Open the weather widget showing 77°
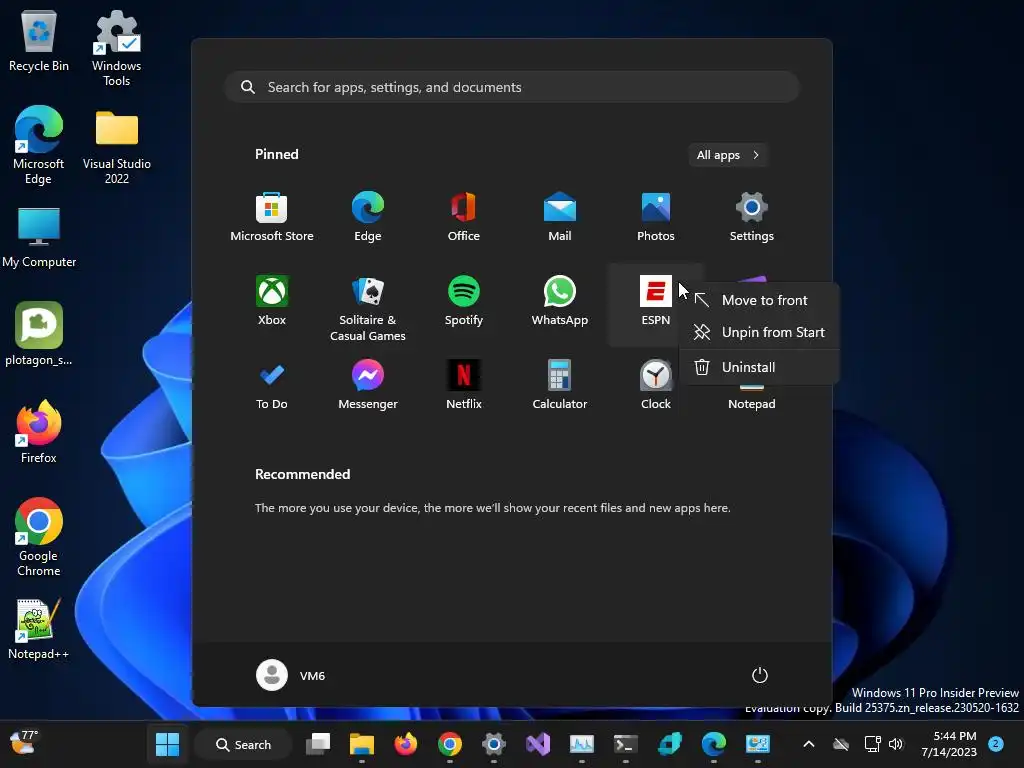Image resolution: width=1024 pixels, height=768 pixels. [25, 744]
